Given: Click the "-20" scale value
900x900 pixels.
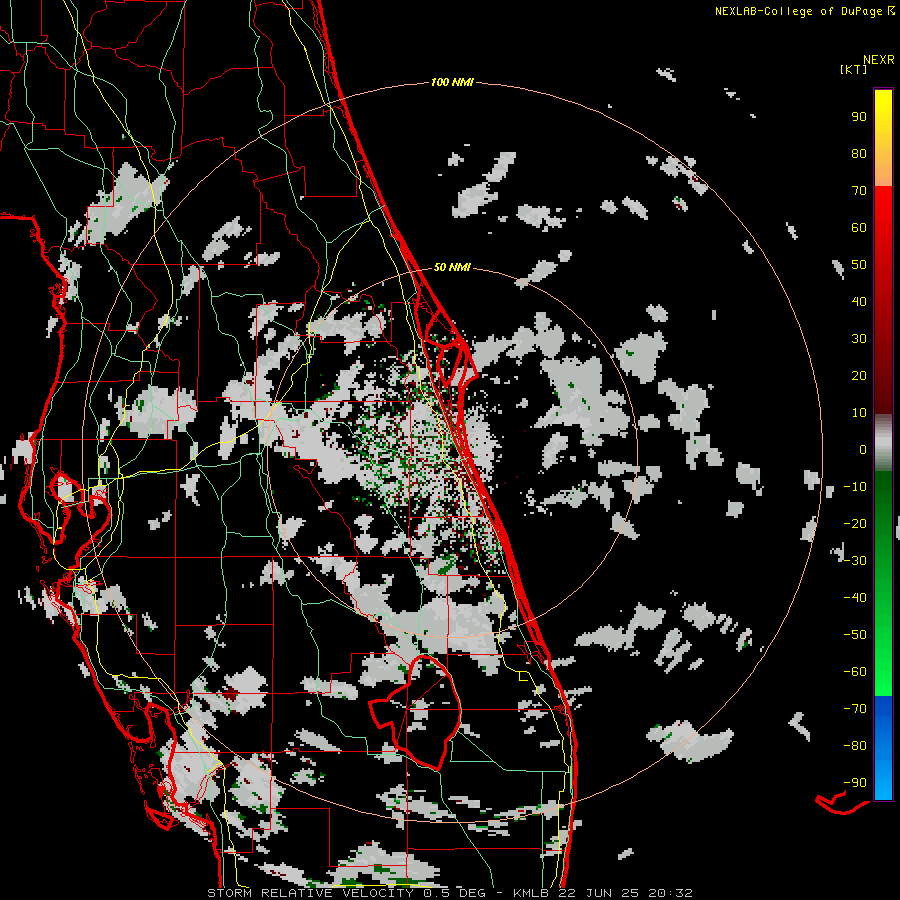Looking at the screenshot, I should coord(855,524).
